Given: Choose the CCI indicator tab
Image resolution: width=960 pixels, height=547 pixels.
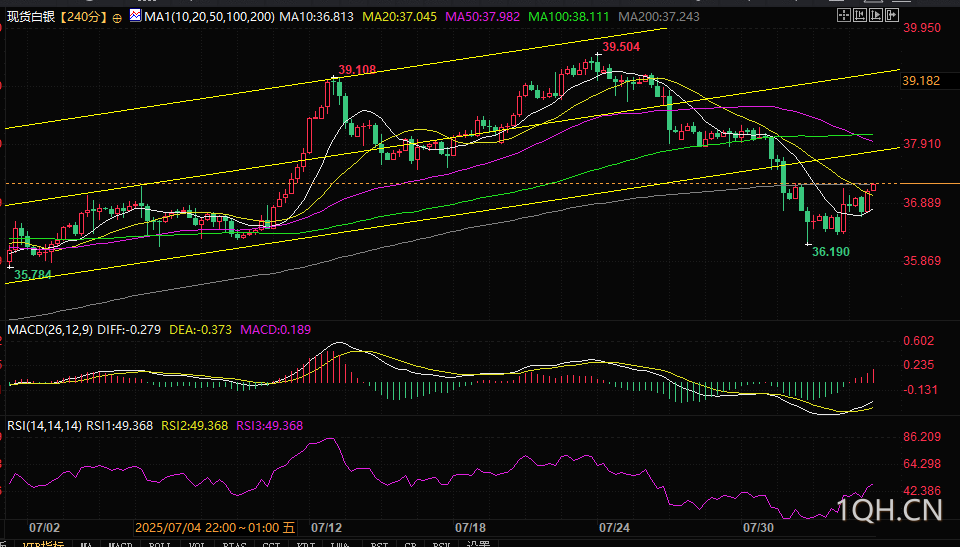Looking at the screenshot, I should point(271,544).
